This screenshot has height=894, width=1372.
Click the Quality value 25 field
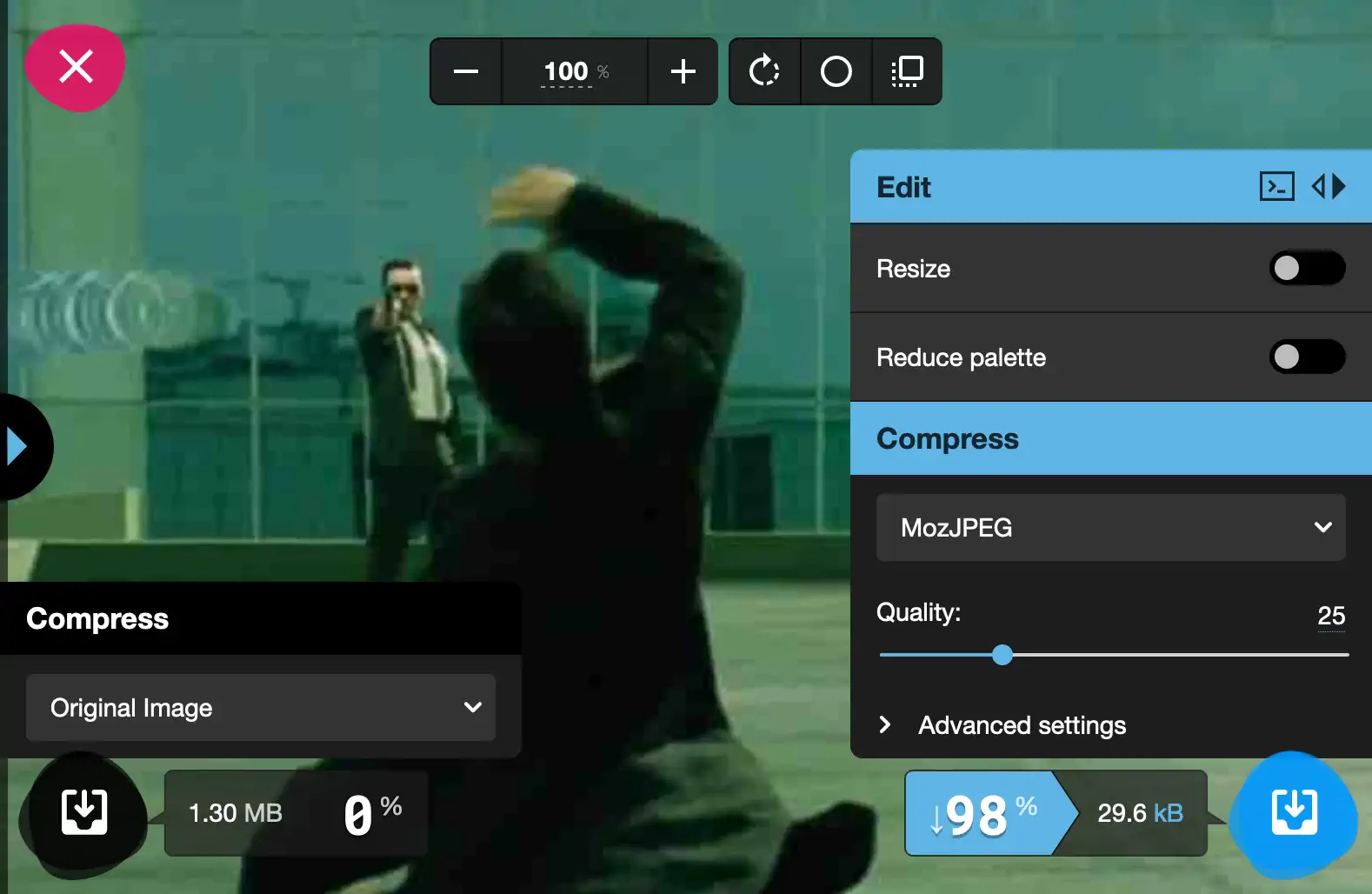pyautogui.click(x=1330, y=616)
